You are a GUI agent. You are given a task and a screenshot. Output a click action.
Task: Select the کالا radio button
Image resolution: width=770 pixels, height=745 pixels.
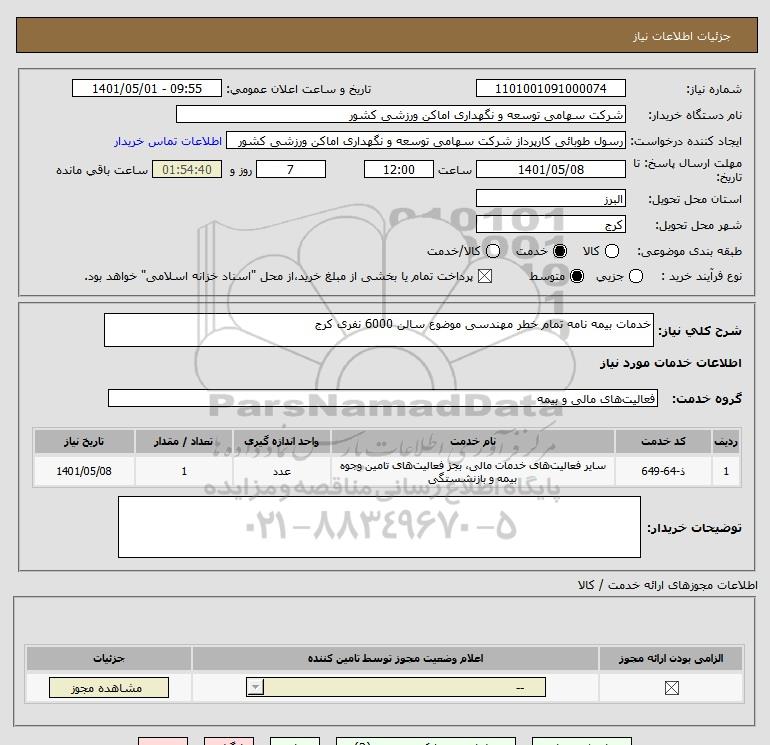pyautogui.click(x=611, y=251)
